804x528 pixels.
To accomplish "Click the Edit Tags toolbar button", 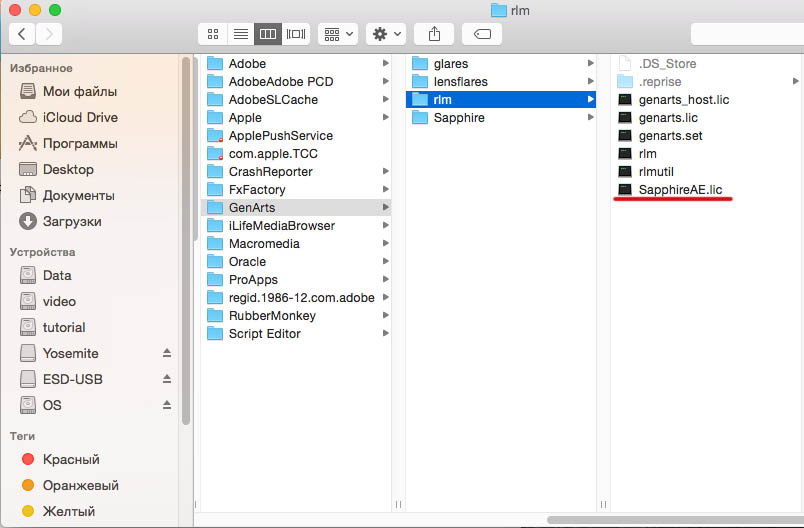I will [x=482, y=34].
